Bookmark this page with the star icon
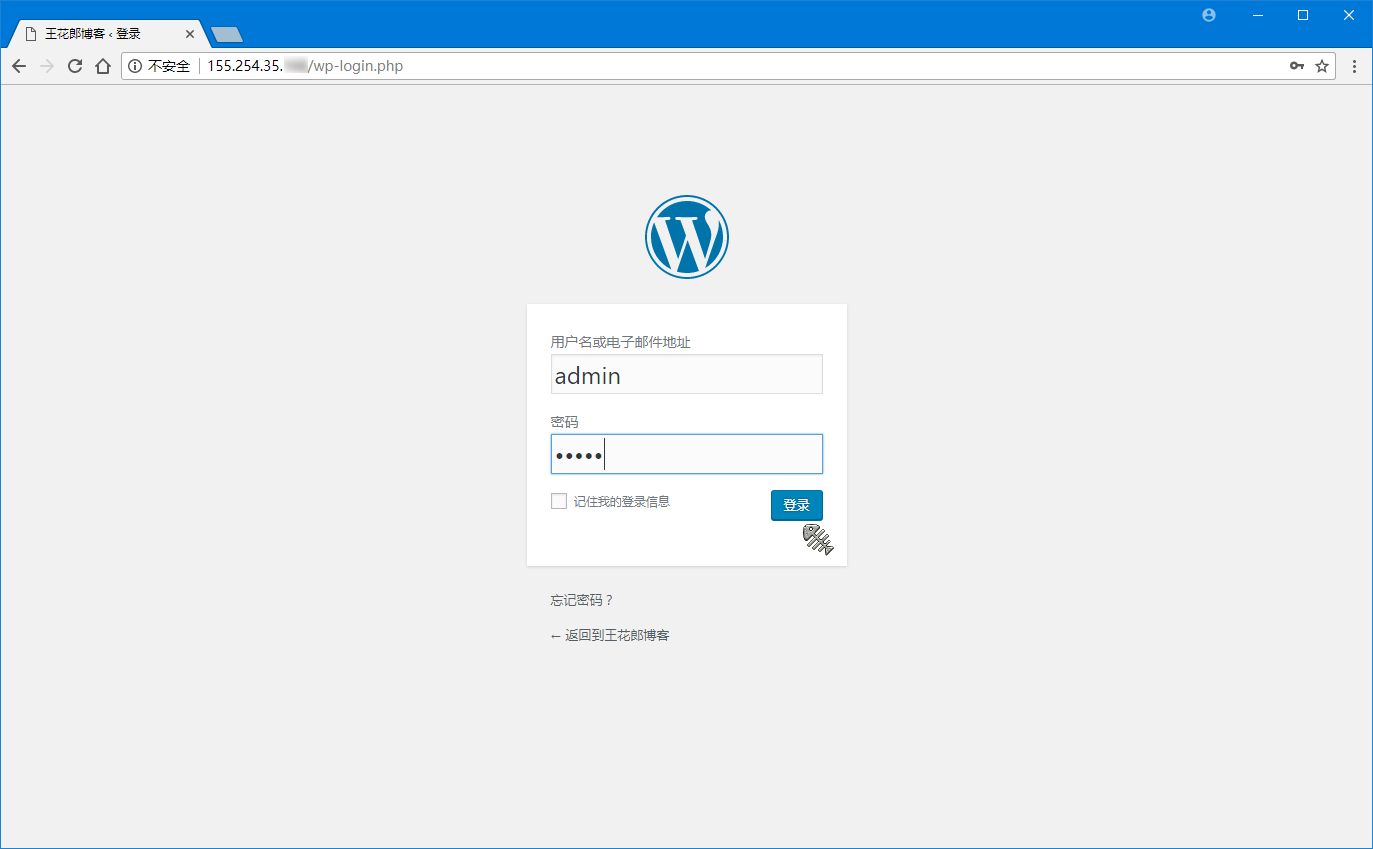Screen dimensions: 1373x849 [1322, 66]
